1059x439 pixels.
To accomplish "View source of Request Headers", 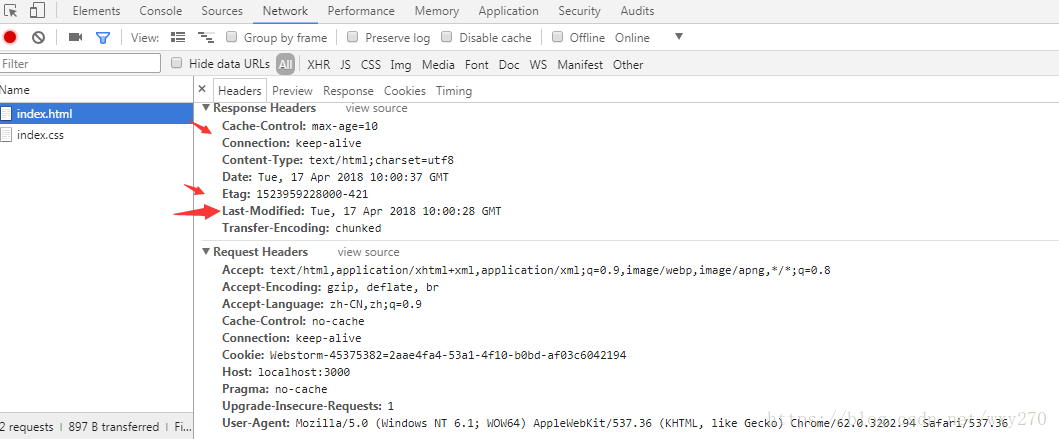I will 368,252.
